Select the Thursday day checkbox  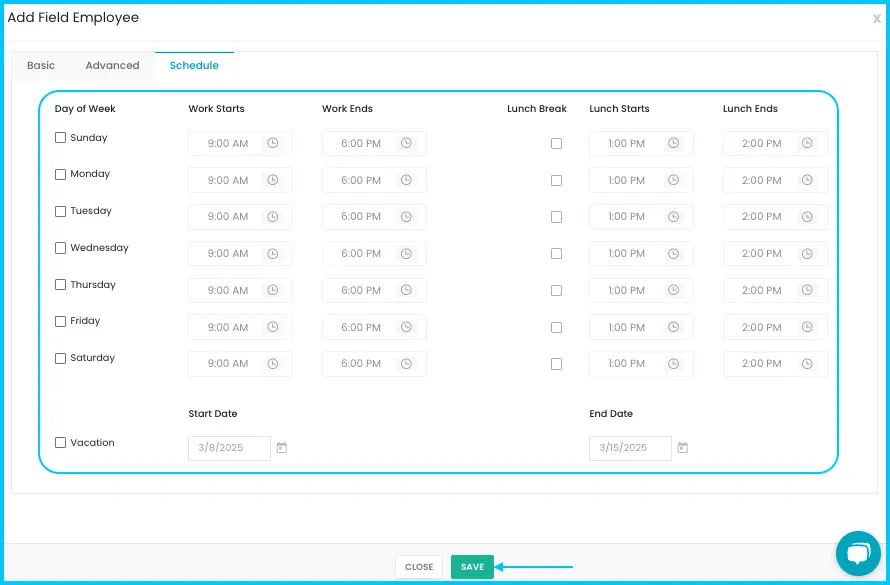click(60, 284)
